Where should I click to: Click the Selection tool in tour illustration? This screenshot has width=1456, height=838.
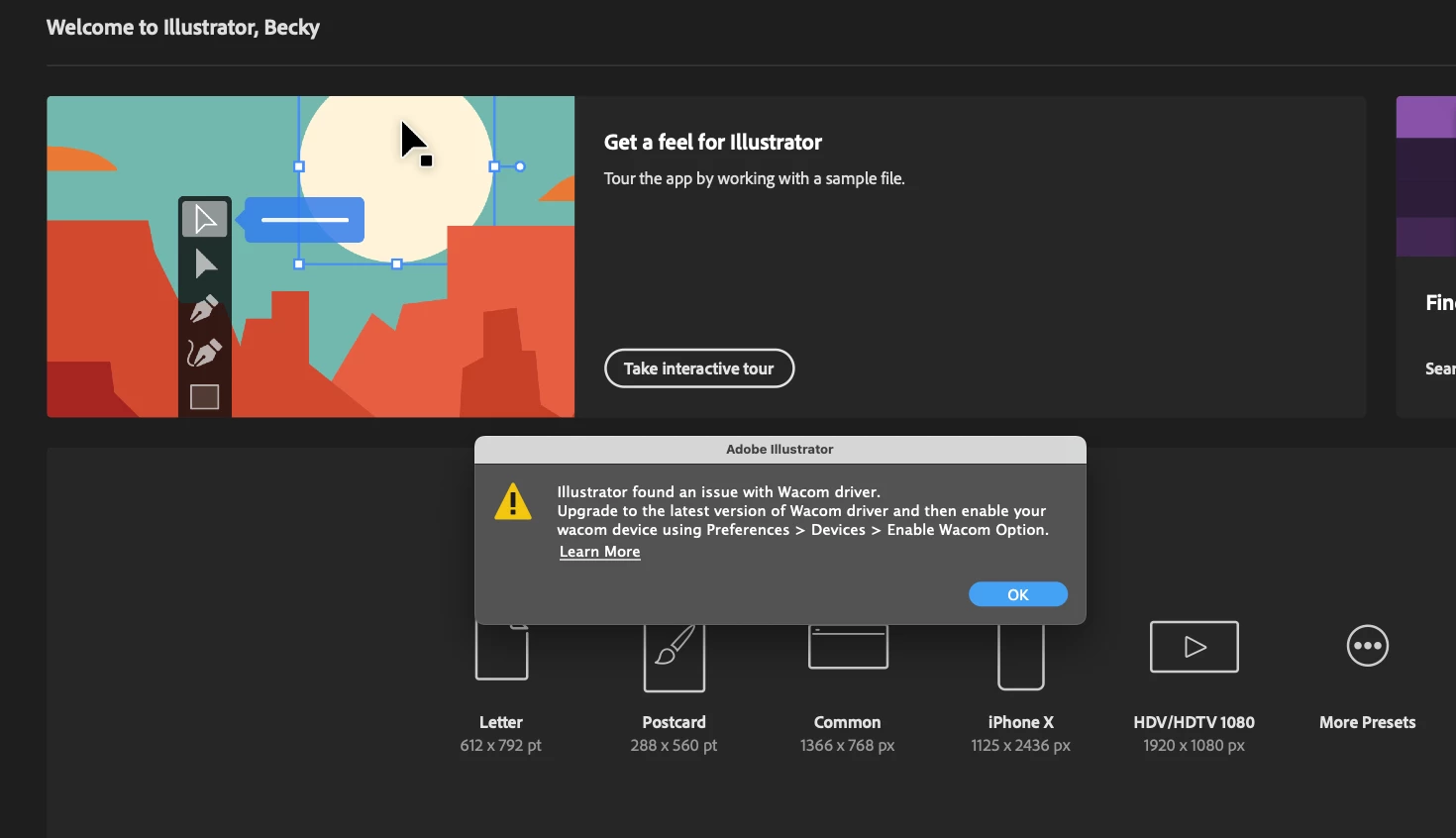pyautogui.click(x=205, y=219)
